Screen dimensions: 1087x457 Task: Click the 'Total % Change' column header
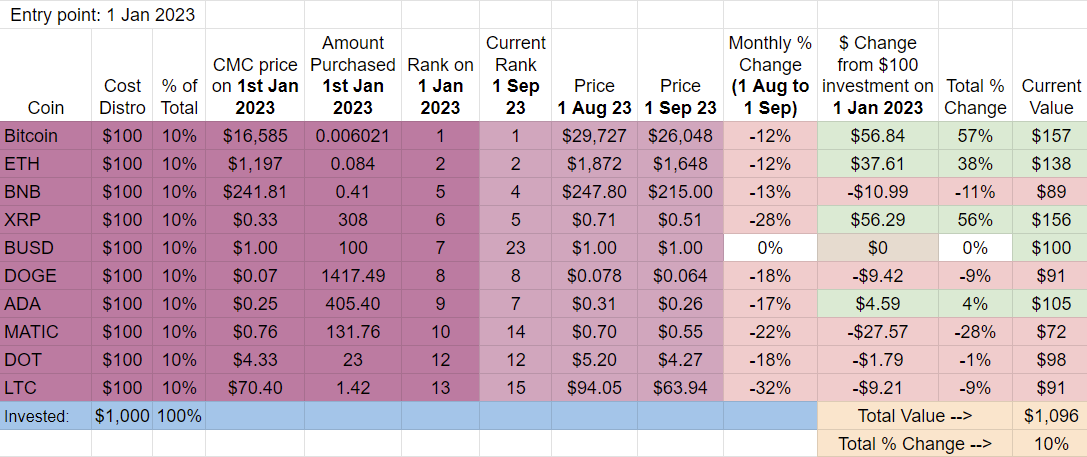tap(975, 76)
